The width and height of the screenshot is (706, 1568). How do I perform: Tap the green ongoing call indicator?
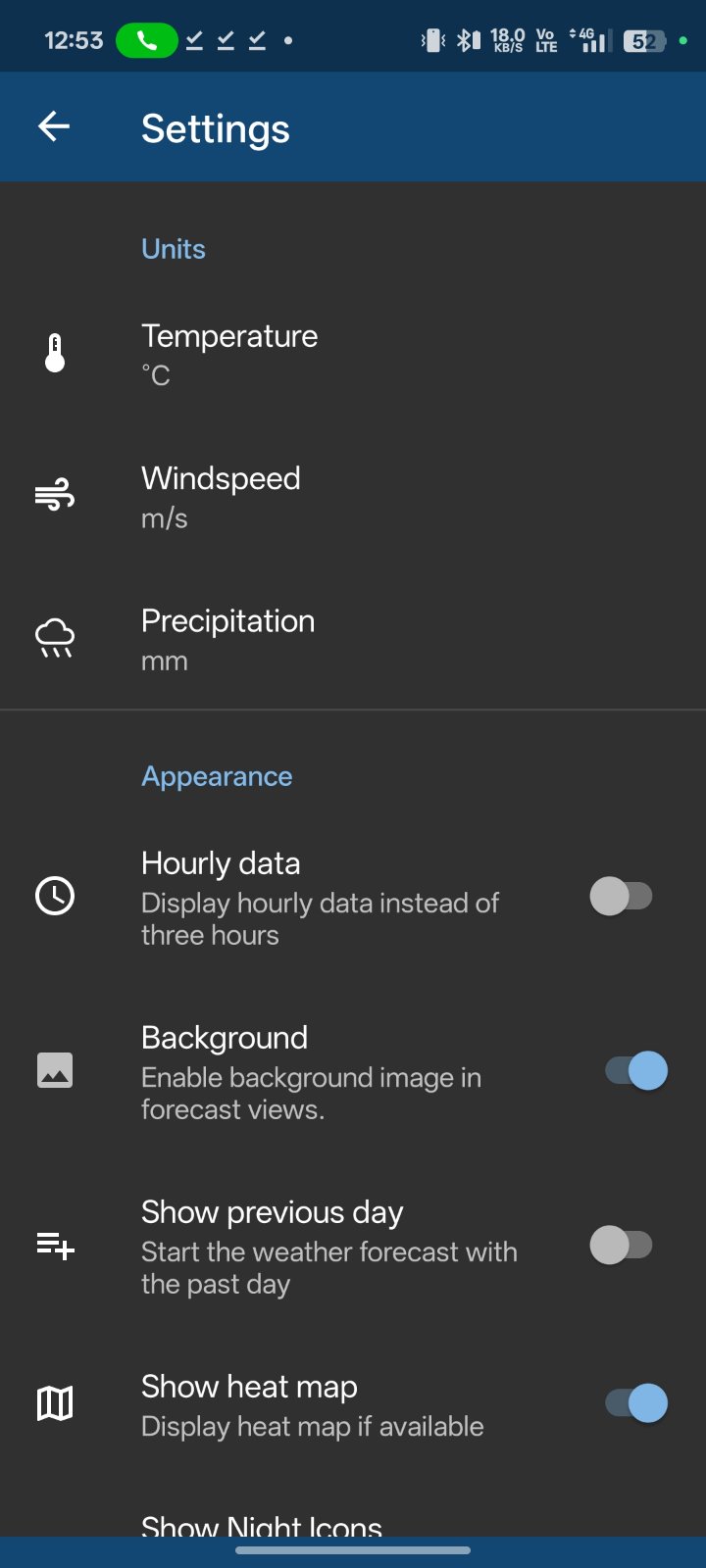point(146,40)
